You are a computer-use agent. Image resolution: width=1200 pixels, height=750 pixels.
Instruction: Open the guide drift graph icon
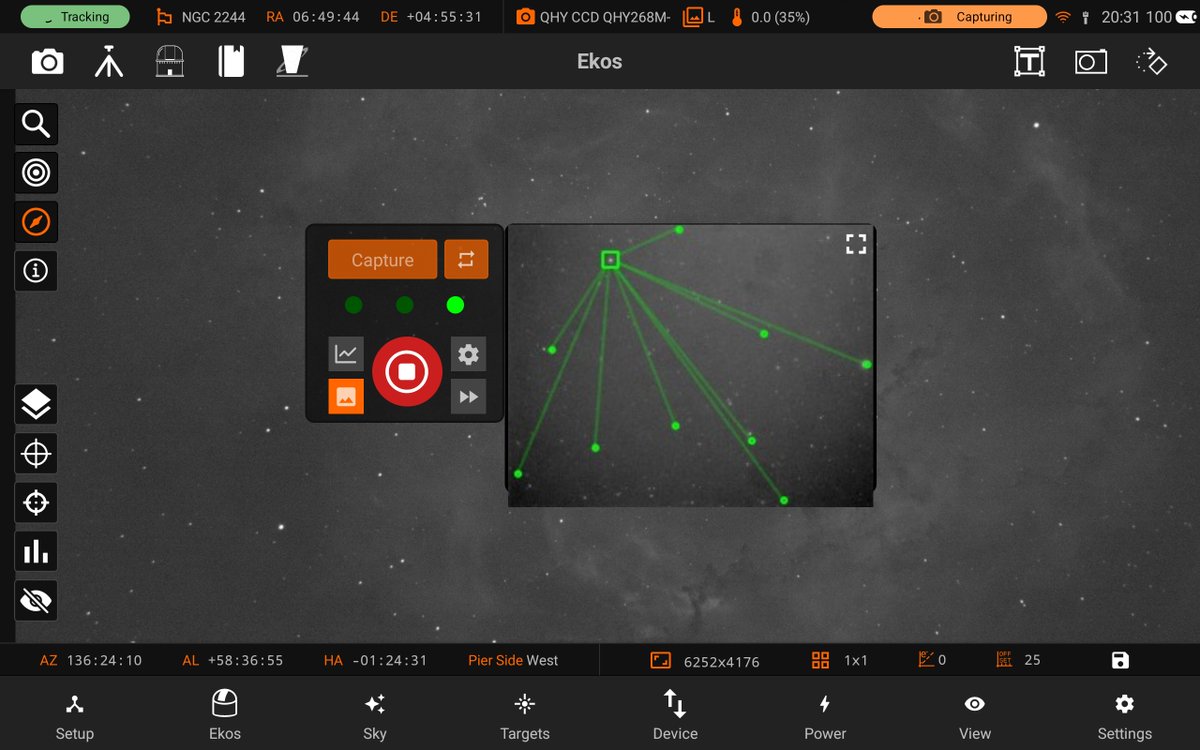click(345, 354)
